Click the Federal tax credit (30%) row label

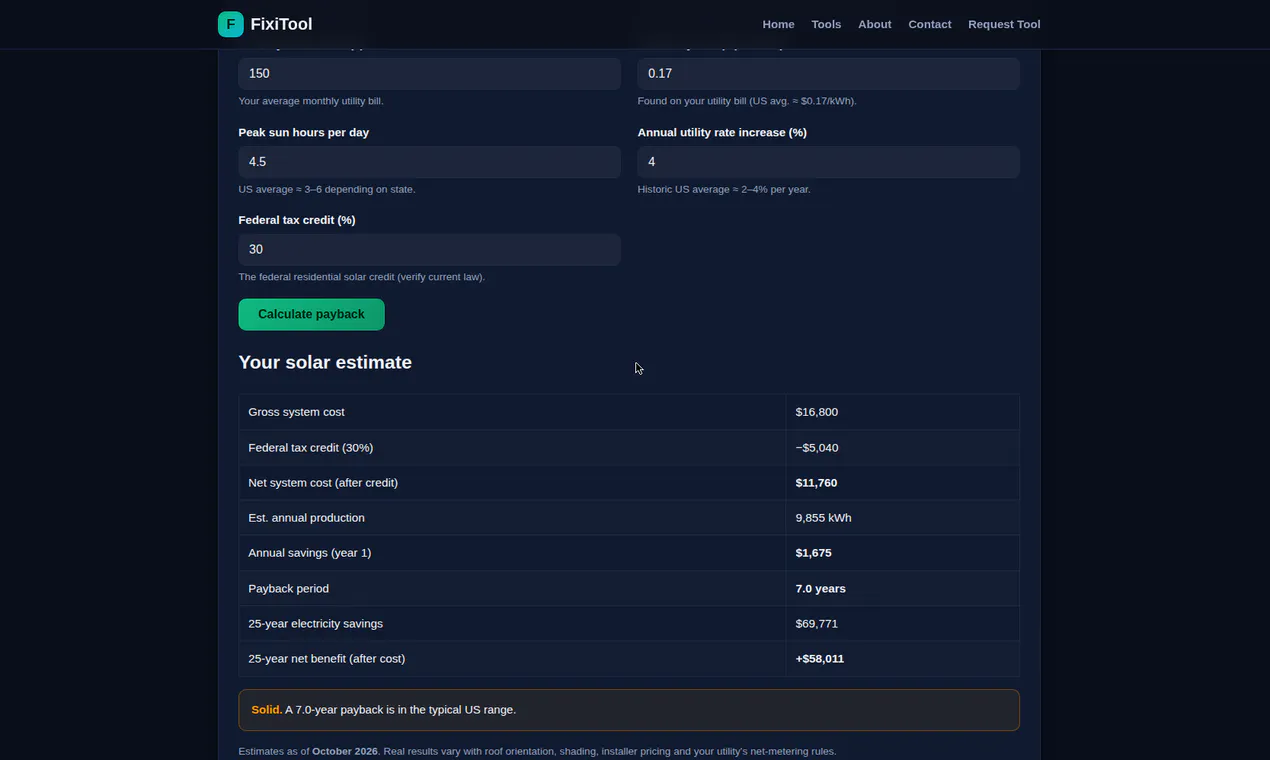pos(310,448)
